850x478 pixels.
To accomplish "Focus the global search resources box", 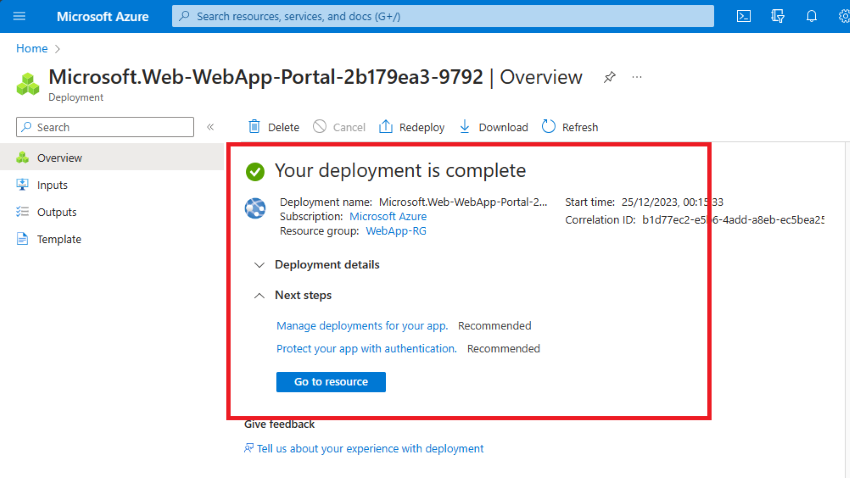I will click(443, 16).
